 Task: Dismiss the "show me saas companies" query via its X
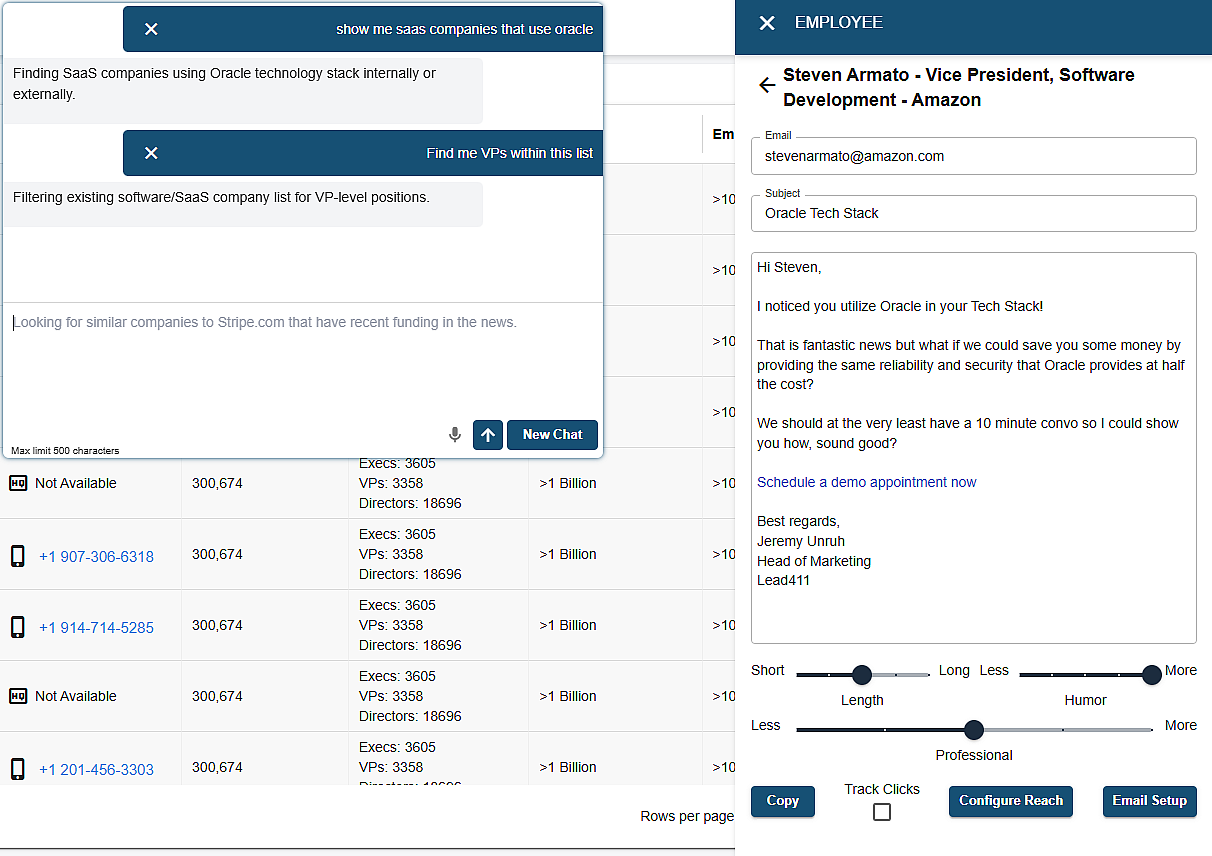[151, 29]
